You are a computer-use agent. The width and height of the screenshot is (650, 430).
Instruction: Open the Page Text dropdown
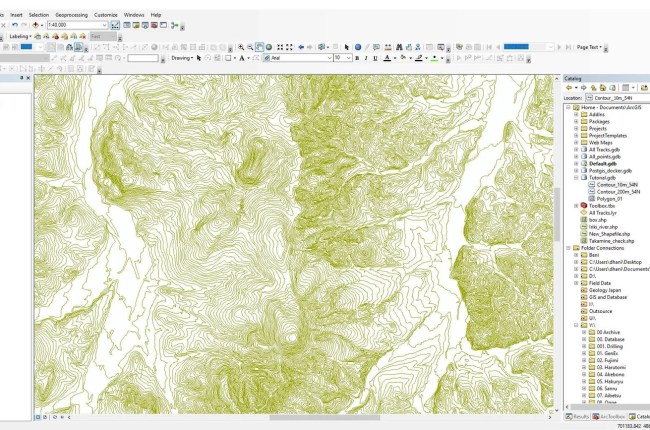589,47
